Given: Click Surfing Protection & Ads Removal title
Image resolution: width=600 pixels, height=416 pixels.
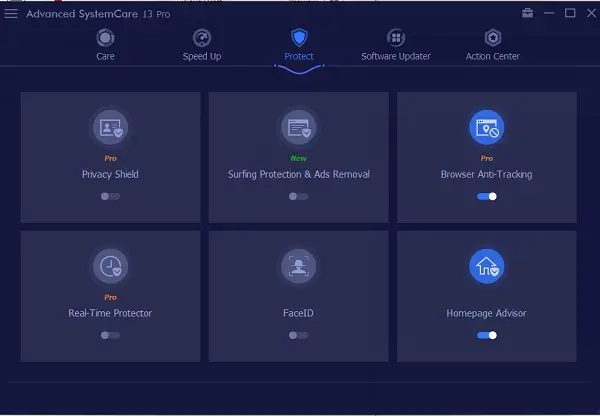Looking at the screenshot, I should coord(299,175).
